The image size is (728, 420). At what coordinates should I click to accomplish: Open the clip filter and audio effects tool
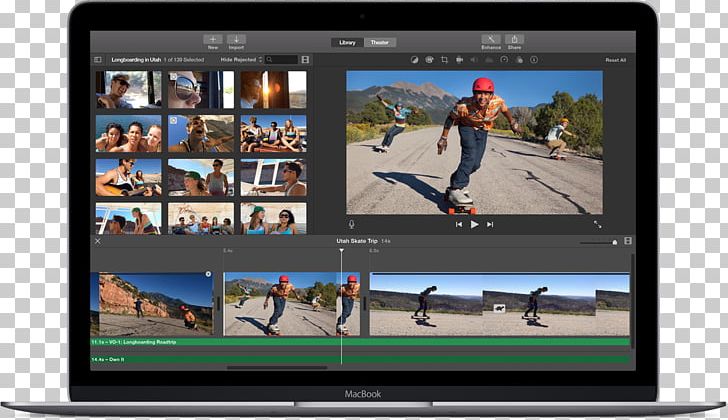(519, 60)
